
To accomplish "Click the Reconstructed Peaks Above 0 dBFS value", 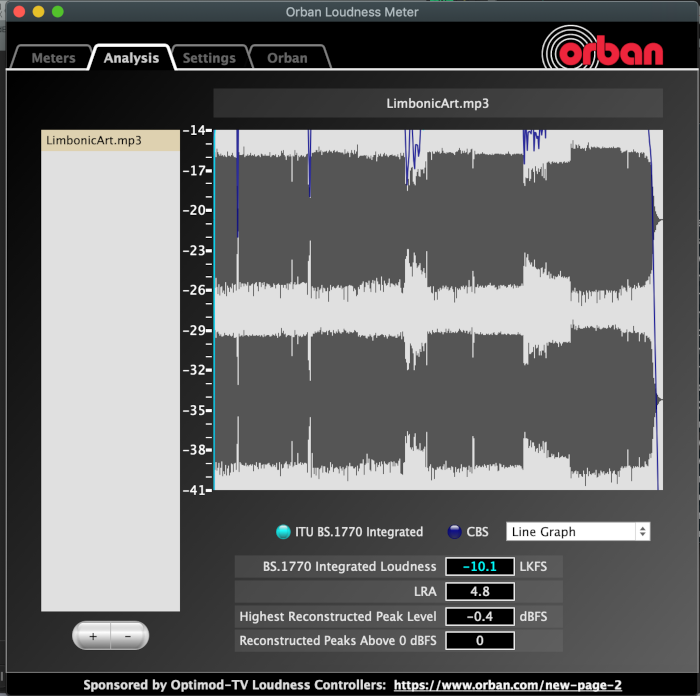I will point(479,641).
